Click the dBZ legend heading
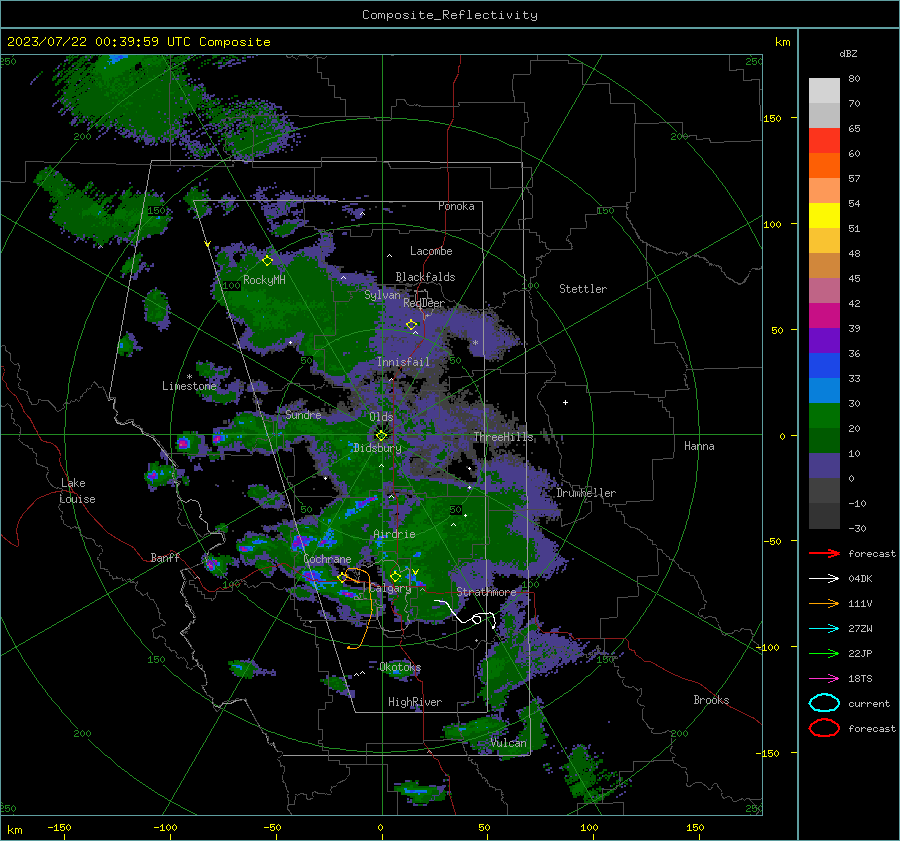This screenshot has width=900, height=841. [x=848, y=54]
